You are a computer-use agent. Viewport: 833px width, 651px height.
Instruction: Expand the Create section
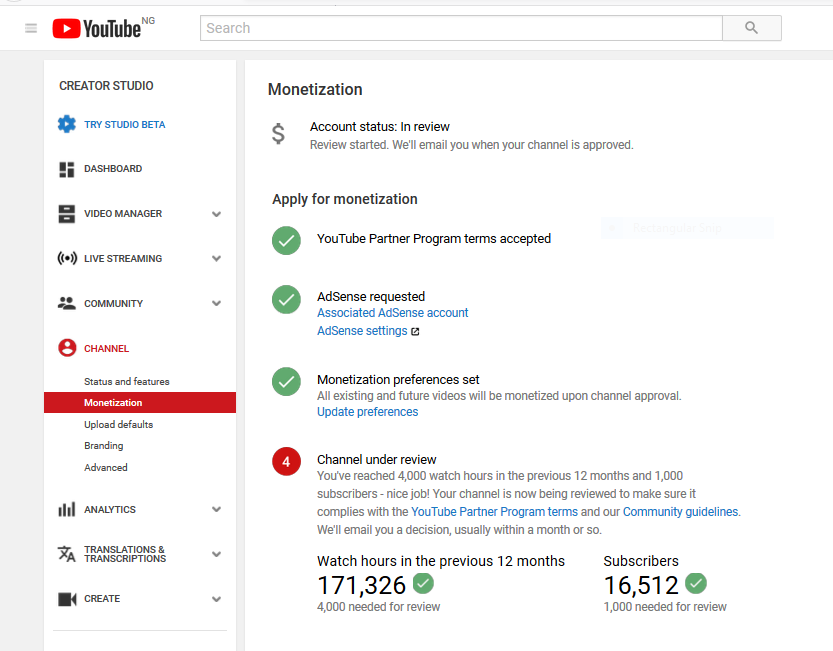click(216, 599)
